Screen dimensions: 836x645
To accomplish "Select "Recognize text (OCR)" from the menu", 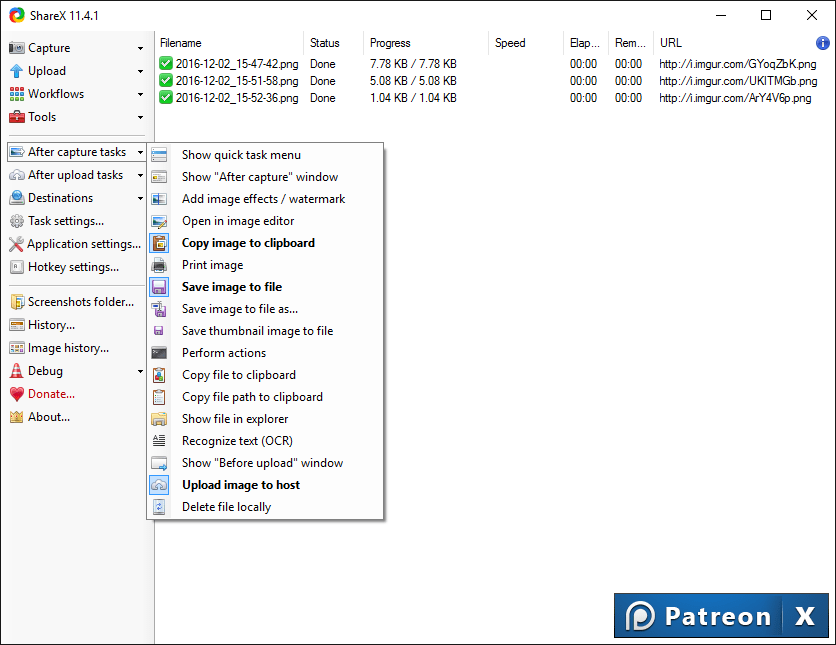I will coord(239,440).
